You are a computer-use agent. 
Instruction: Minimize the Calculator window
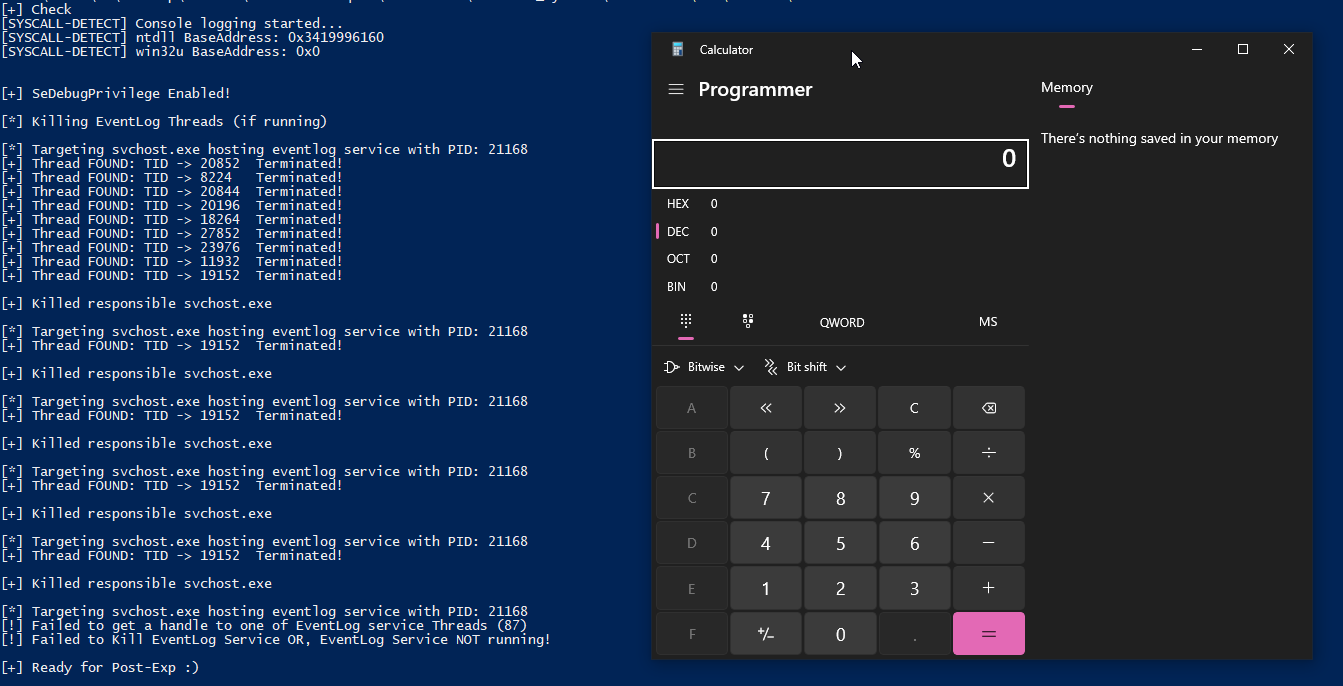click(x=1197, y=49)
